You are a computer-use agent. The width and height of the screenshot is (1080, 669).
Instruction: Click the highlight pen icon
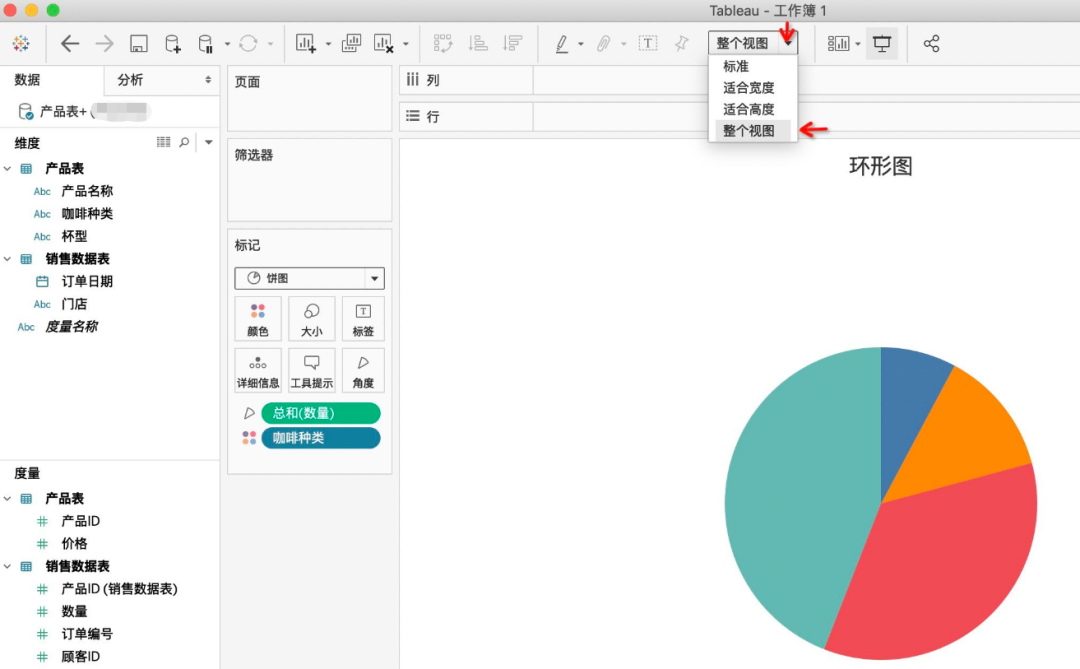click(561, 44)
